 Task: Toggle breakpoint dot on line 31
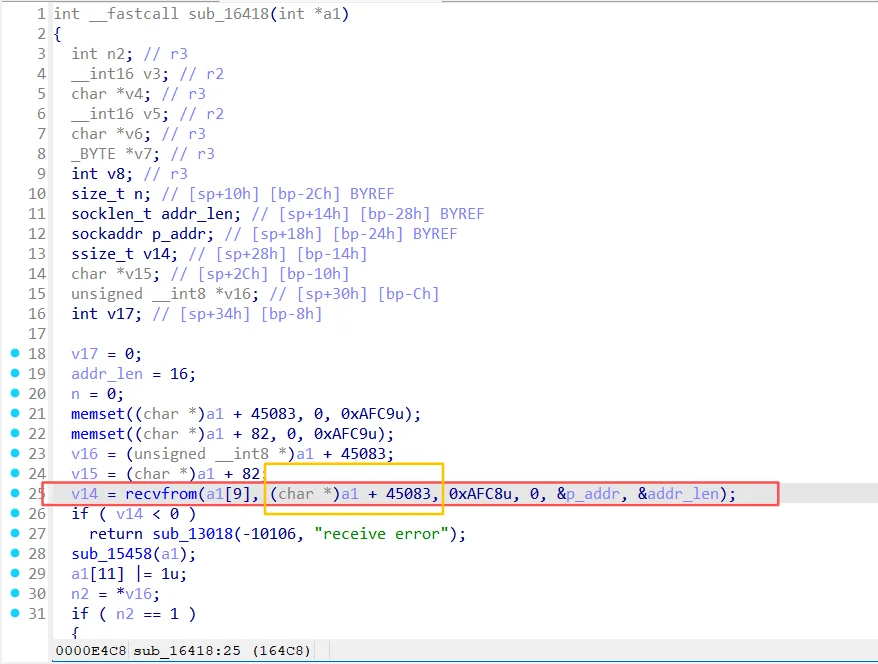(x=15, y=613)
